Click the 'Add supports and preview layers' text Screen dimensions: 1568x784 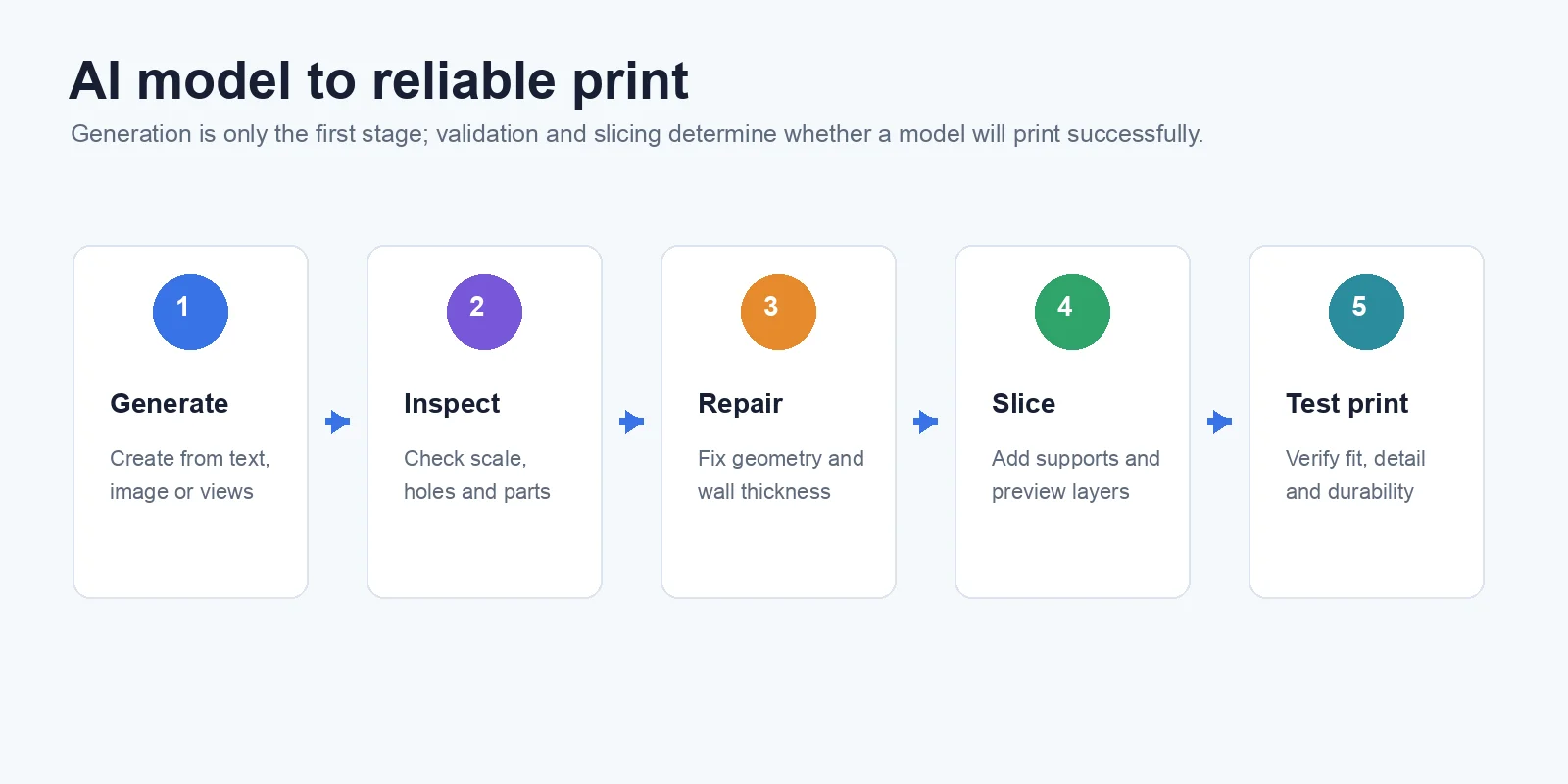pos(1076,474)
